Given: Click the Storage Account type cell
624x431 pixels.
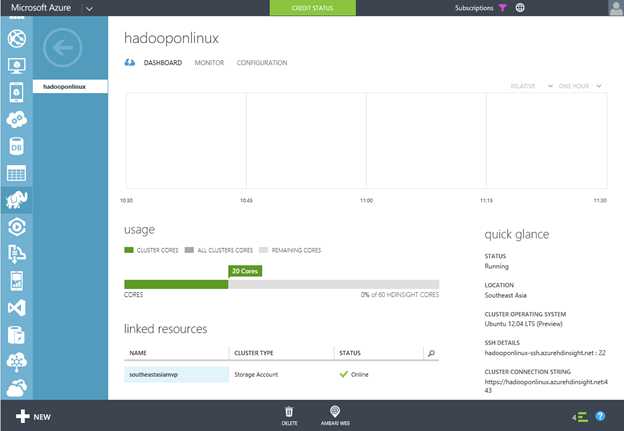Looking at the screenshot, I should coord(256,374).
